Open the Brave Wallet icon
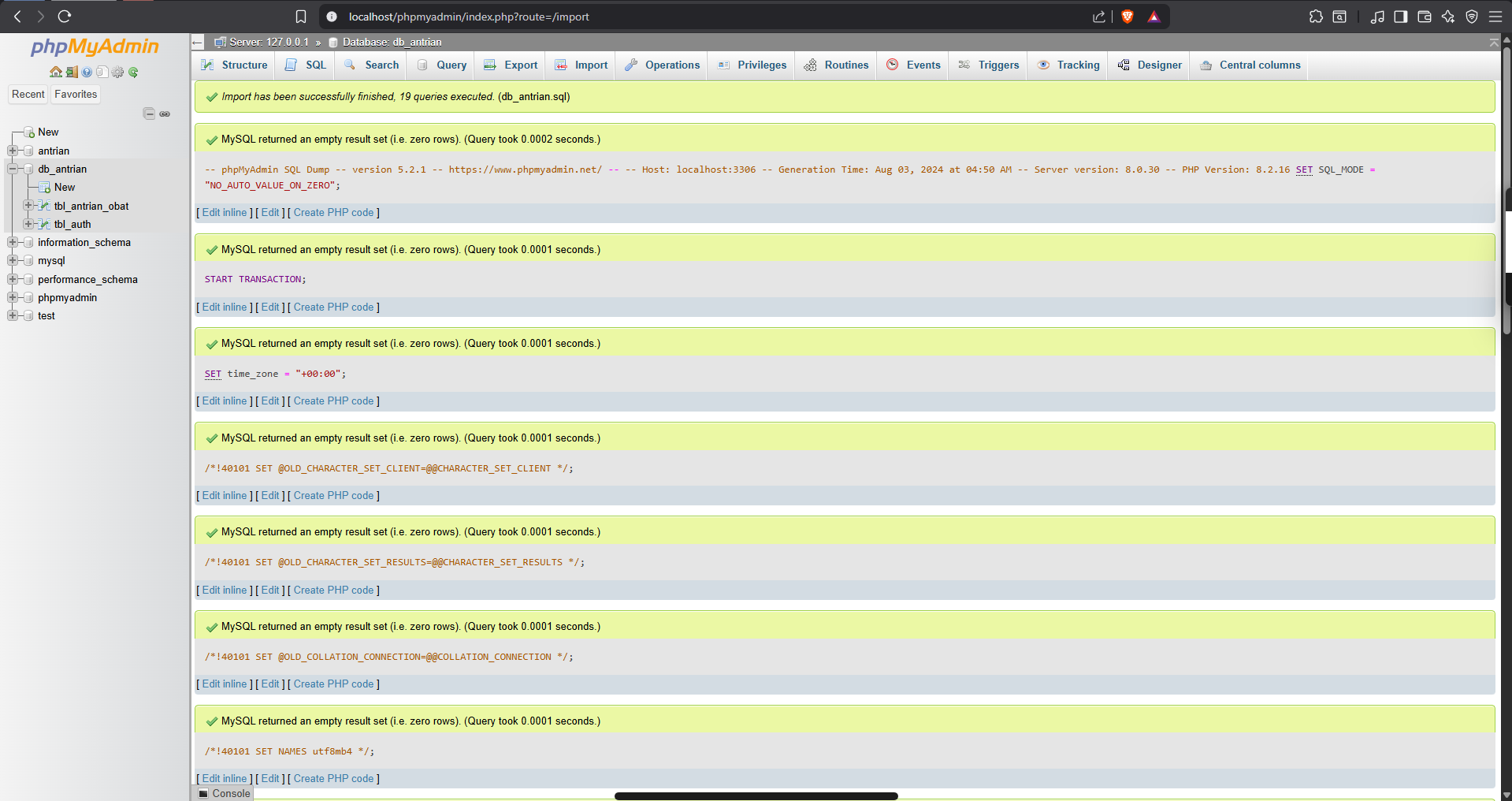Screen dimensions: 1512x801 tap(1425, 17)
